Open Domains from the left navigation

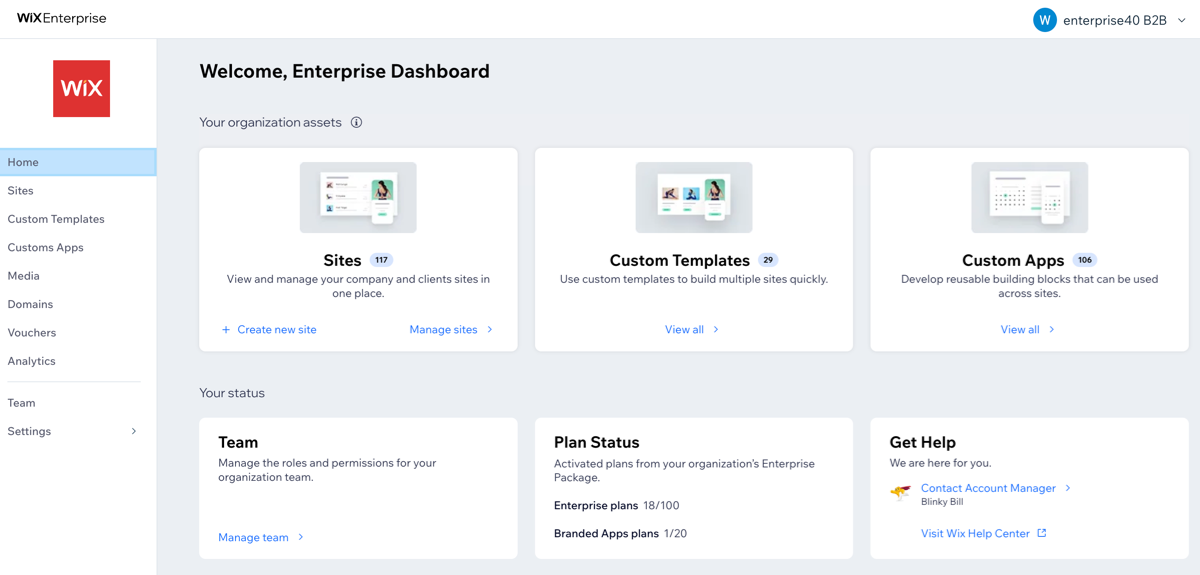point(30,304)
